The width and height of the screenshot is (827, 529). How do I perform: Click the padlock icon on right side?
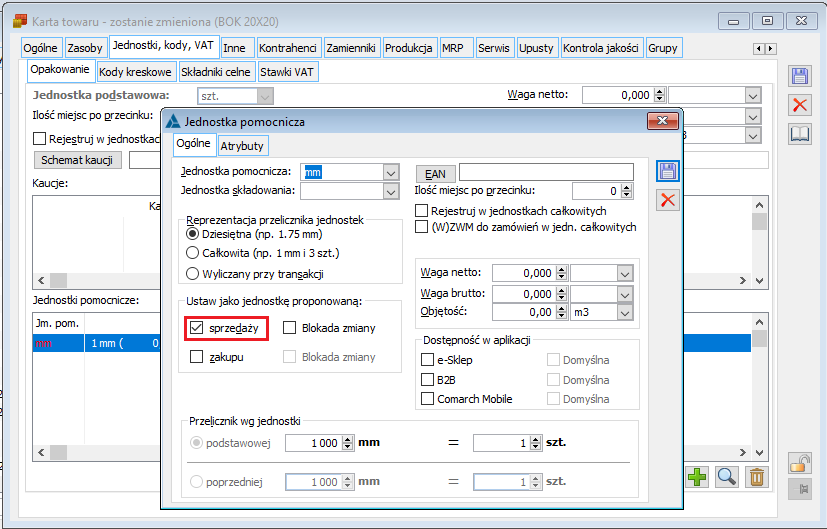click(x=800, y=462)
